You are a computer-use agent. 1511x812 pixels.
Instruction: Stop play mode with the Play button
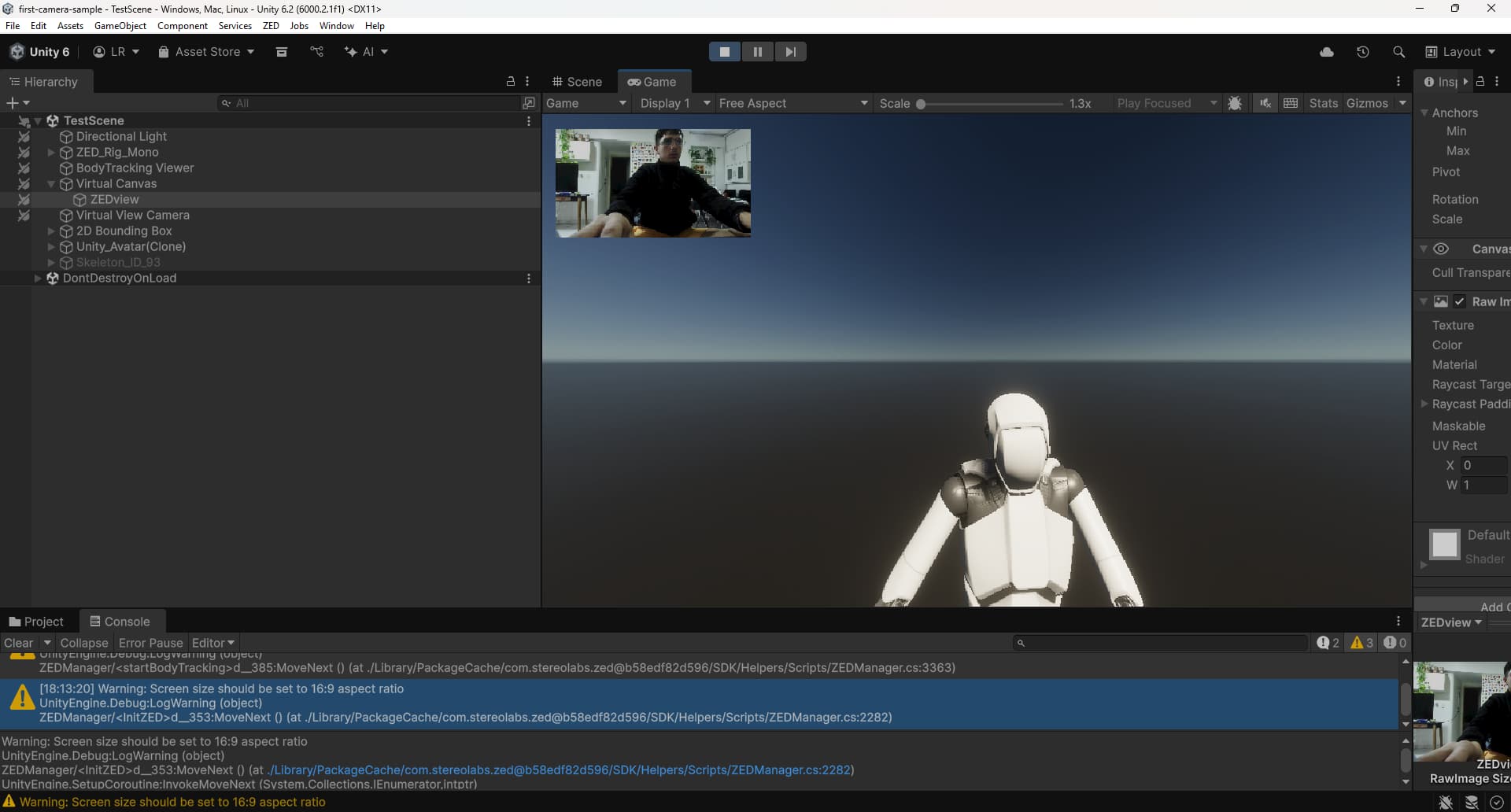[724, 52]
